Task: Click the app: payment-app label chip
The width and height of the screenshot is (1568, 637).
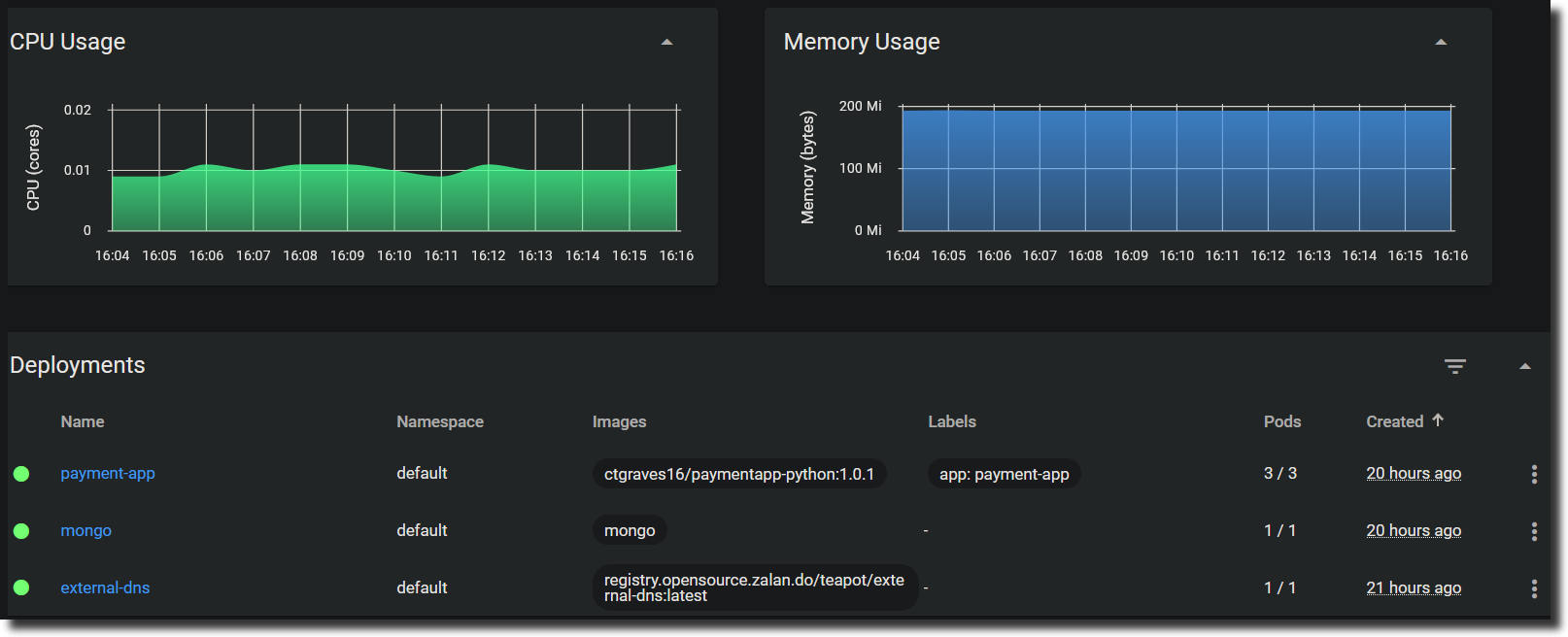Action: [x=1005, y=474]
